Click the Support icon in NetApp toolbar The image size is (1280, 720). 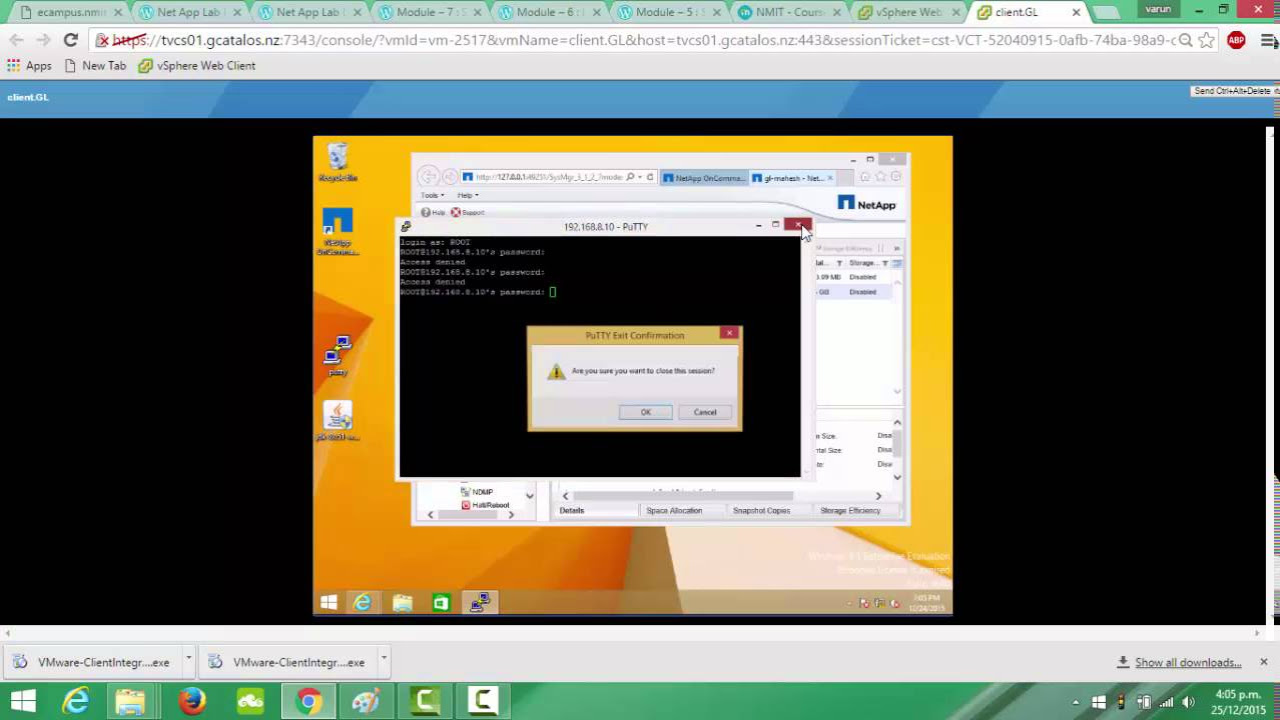[467, 212]
